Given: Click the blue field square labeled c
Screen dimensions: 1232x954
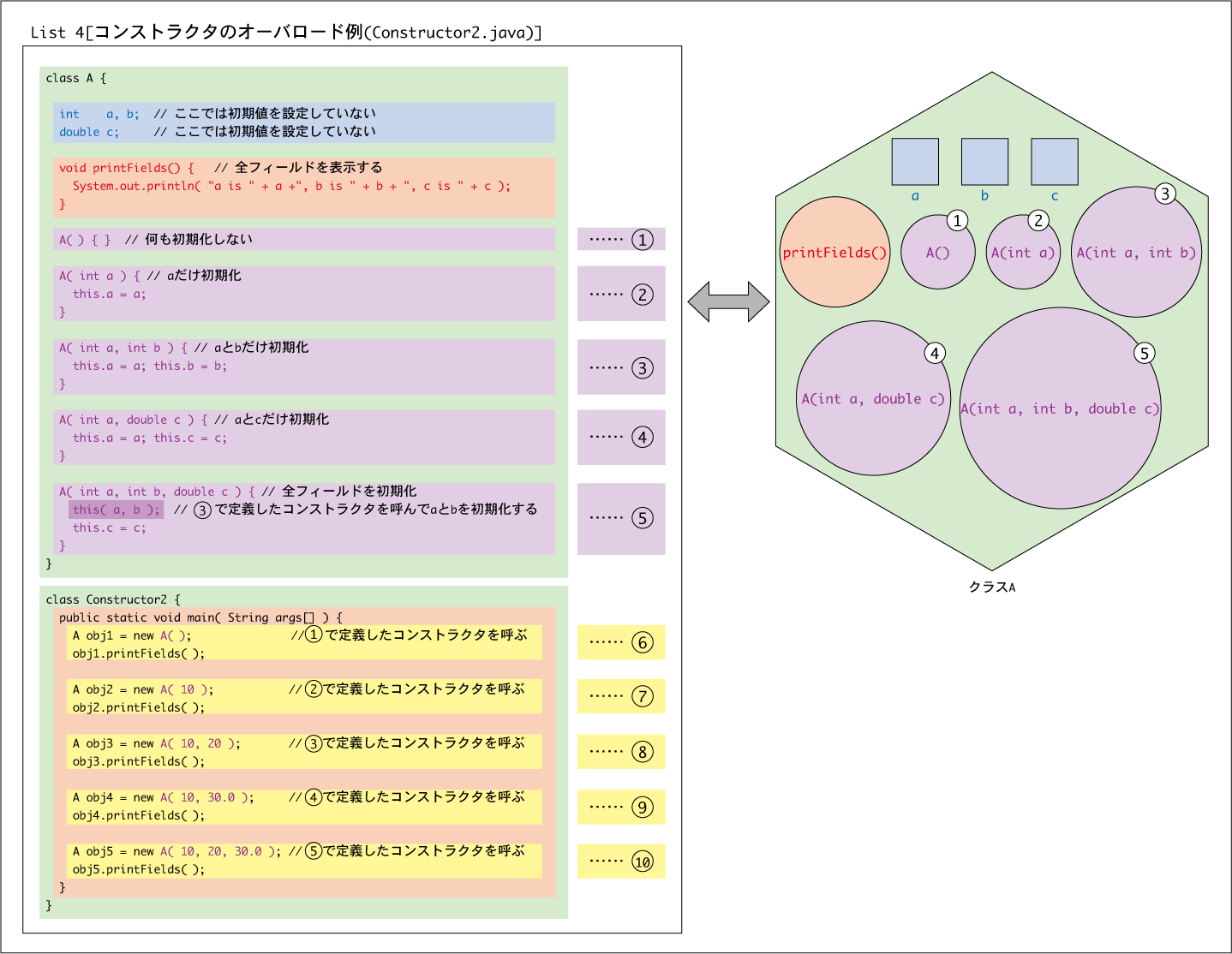Looking at the screenshot, I should (x=1055, y=162).
